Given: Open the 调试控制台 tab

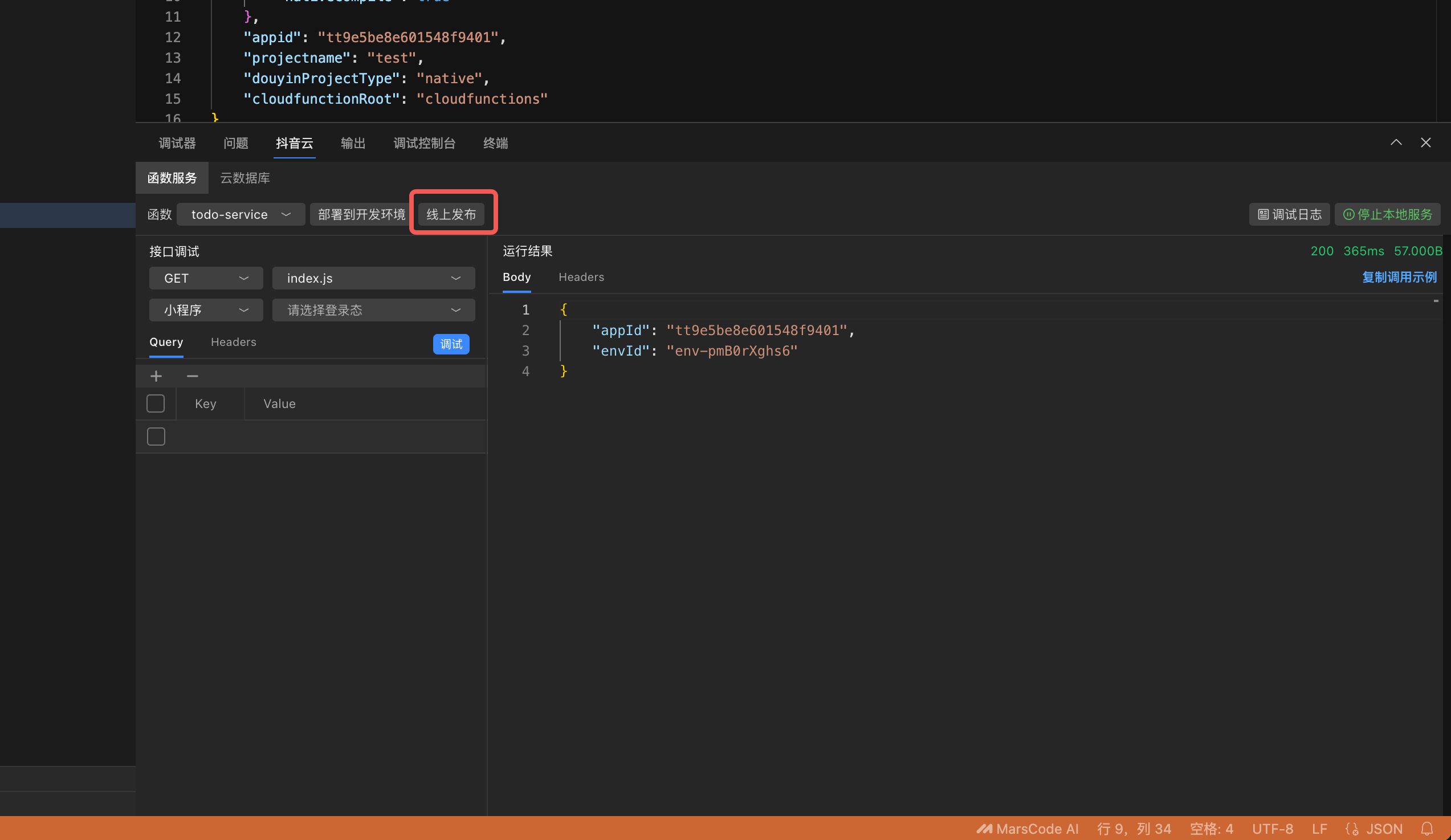Looking at the screenshot, I should (x=425, y=143).
